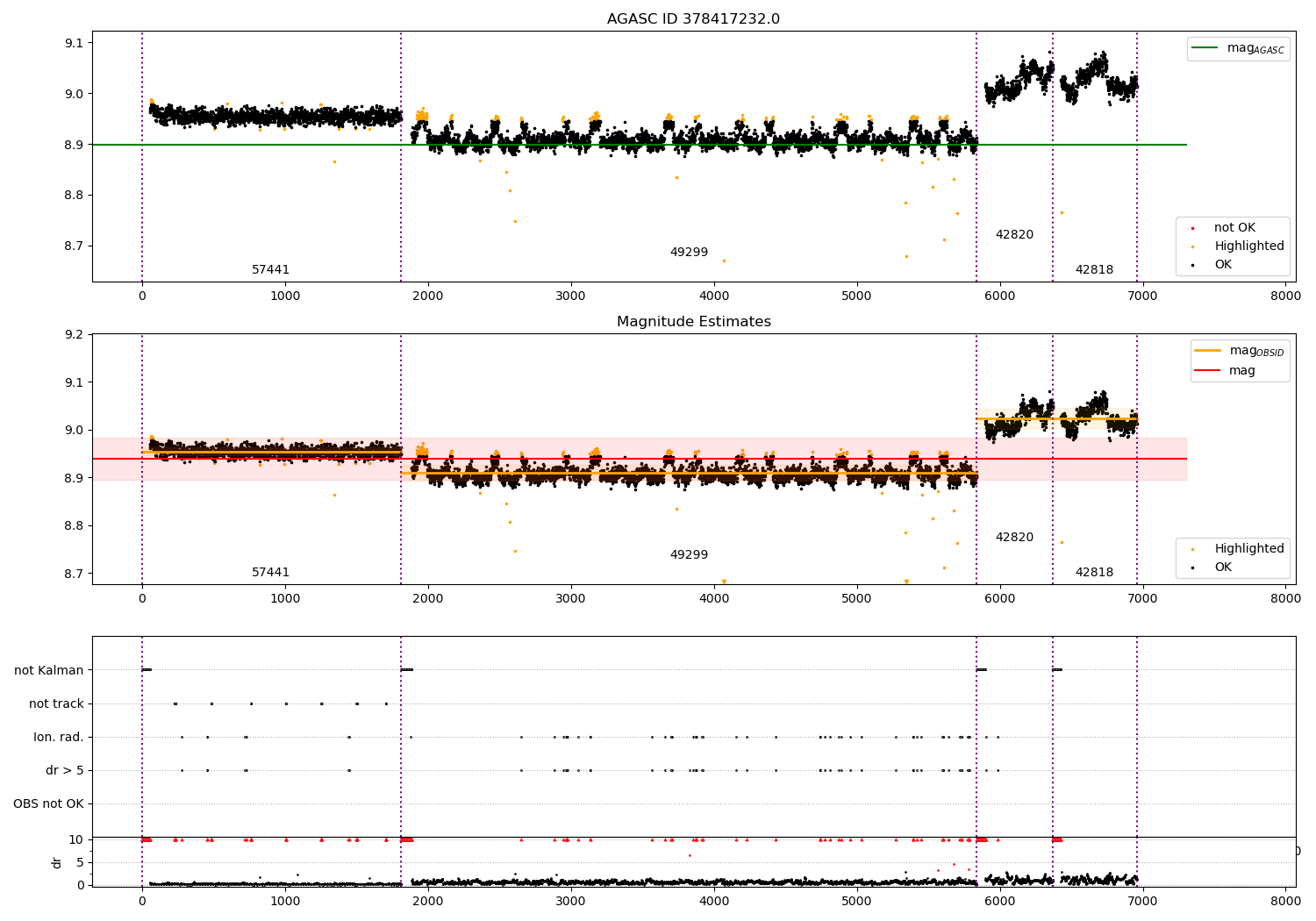
Task: Click OBSID label 57441 in Magnitude Estimates plot
Action: pyautogui.click(x=270, y=573)
